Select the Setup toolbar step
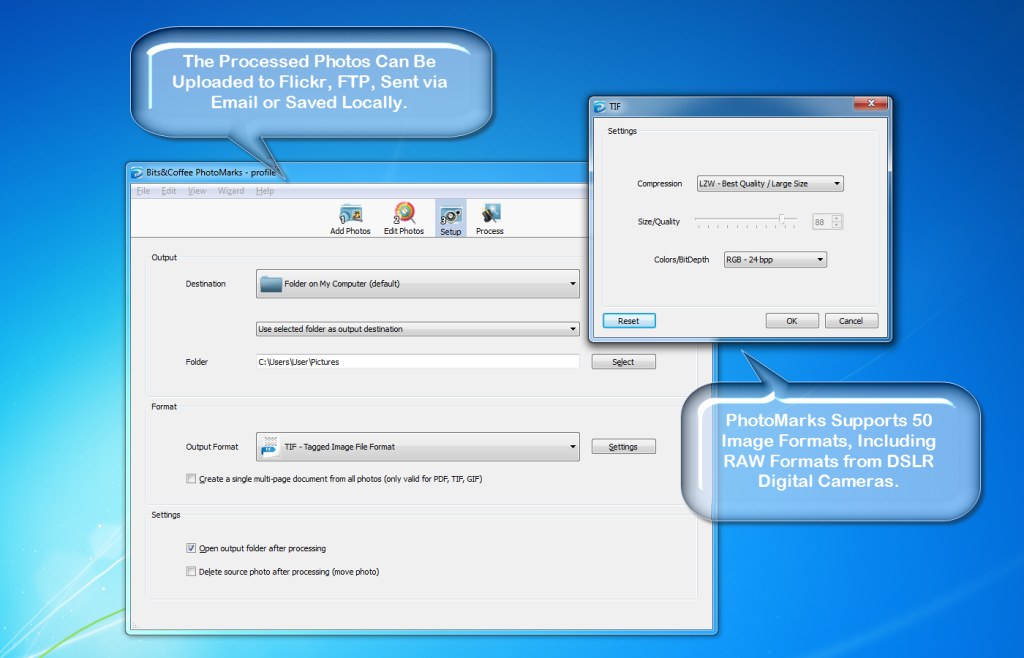 click(x=451, y=219)
